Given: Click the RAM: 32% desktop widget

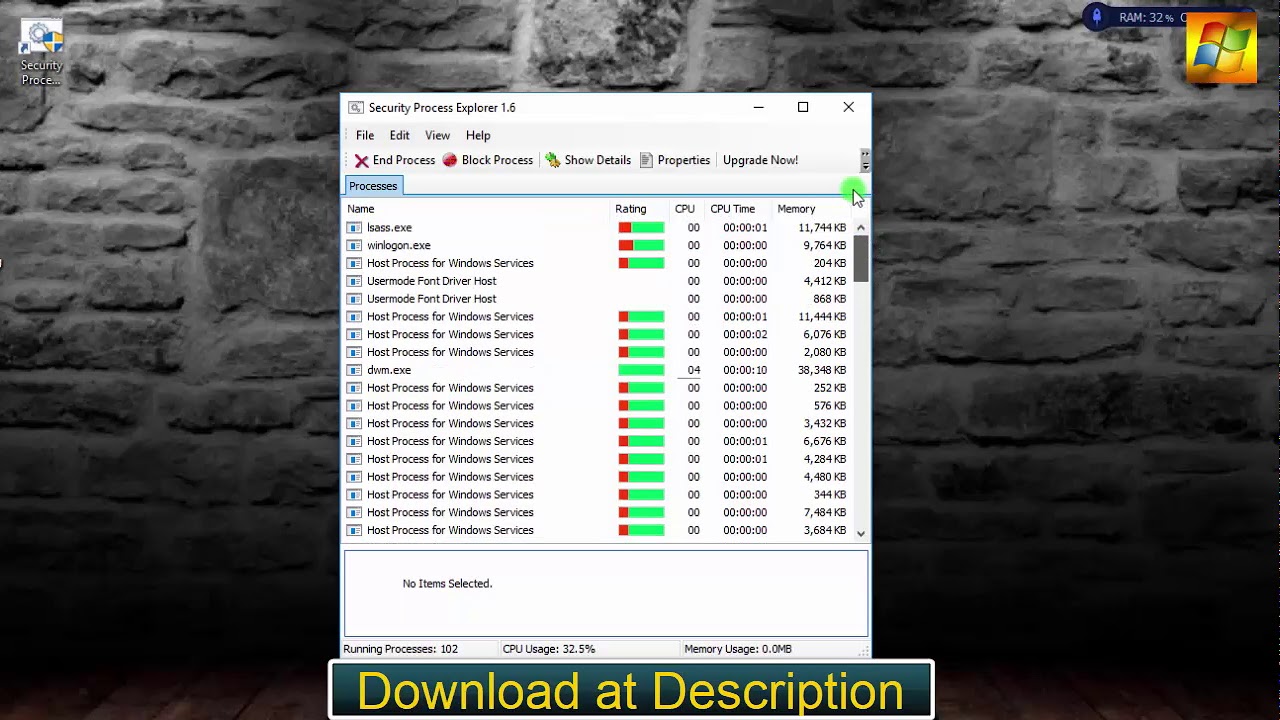Looking at the screenshot, I should pyautogui.click(x=1146, y=17).
